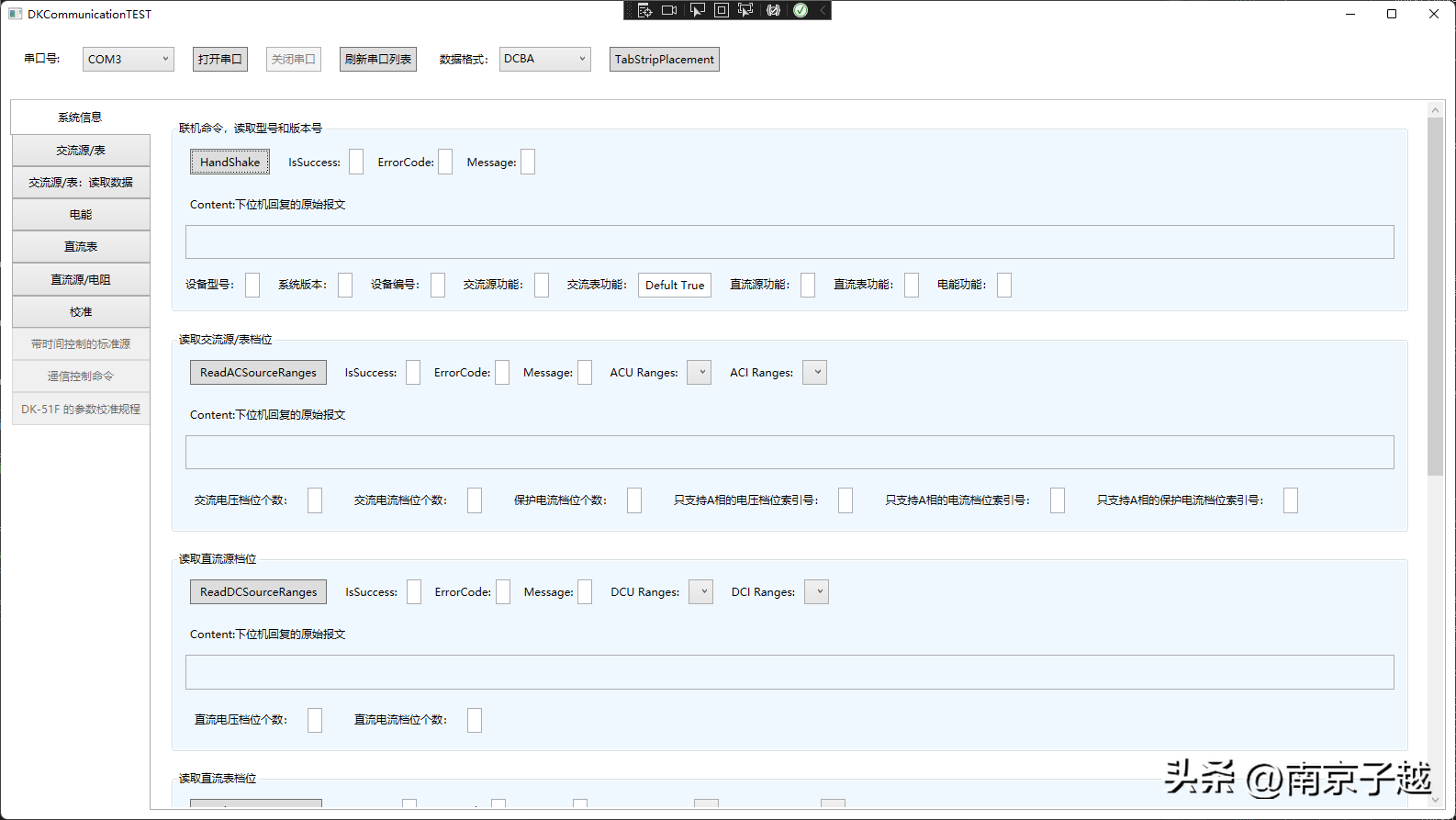Select the 校准 tab
Image resolution: width=1456 pixels, height=820 pixels.
pos(81,312)
